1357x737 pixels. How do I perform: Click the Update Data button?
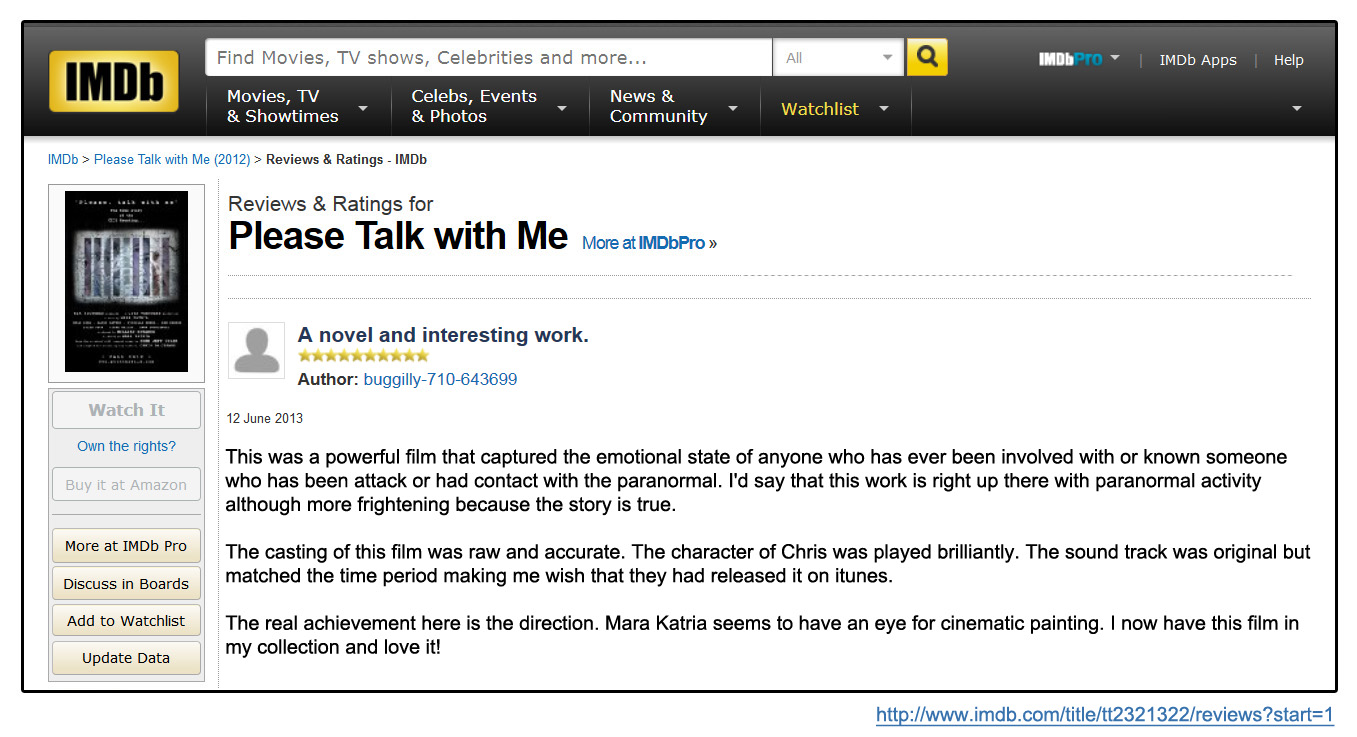point(126,658)
